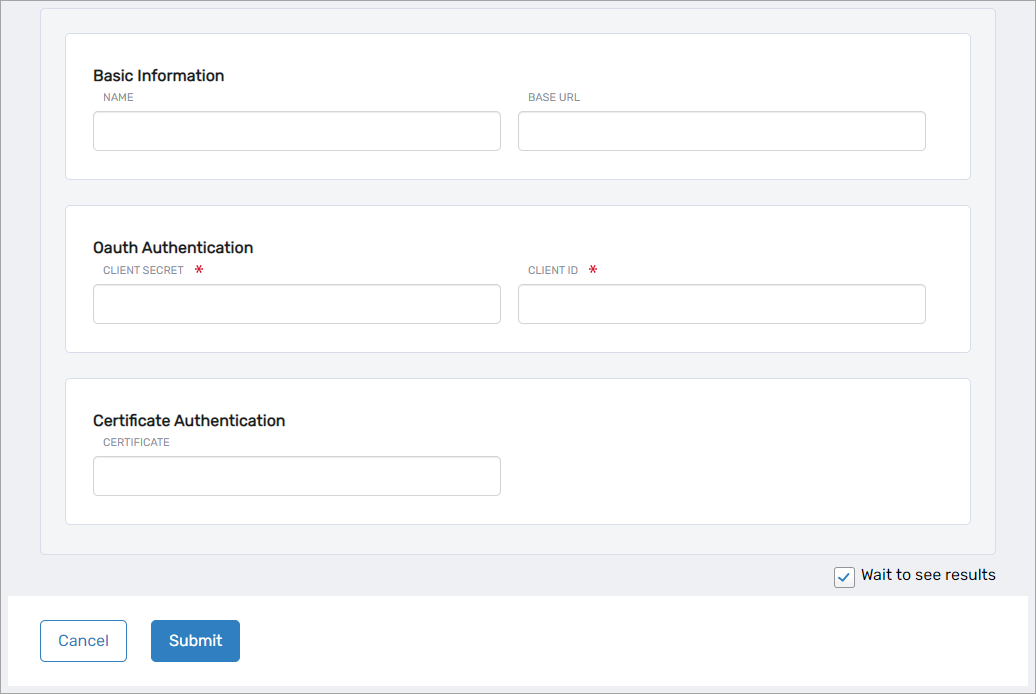Click the Submit button

pos(195,641)
